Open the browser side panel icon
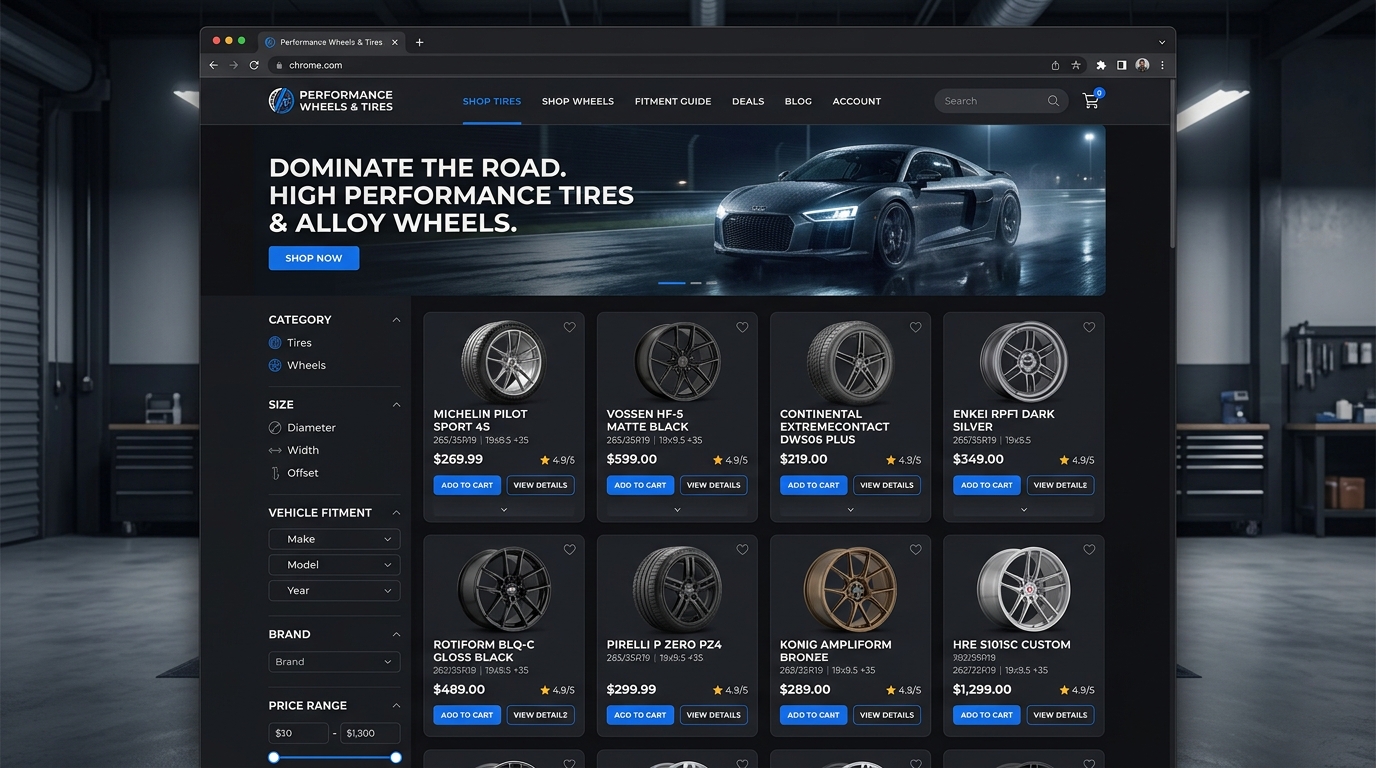Screen dimensions: 1376x768 1121,65
